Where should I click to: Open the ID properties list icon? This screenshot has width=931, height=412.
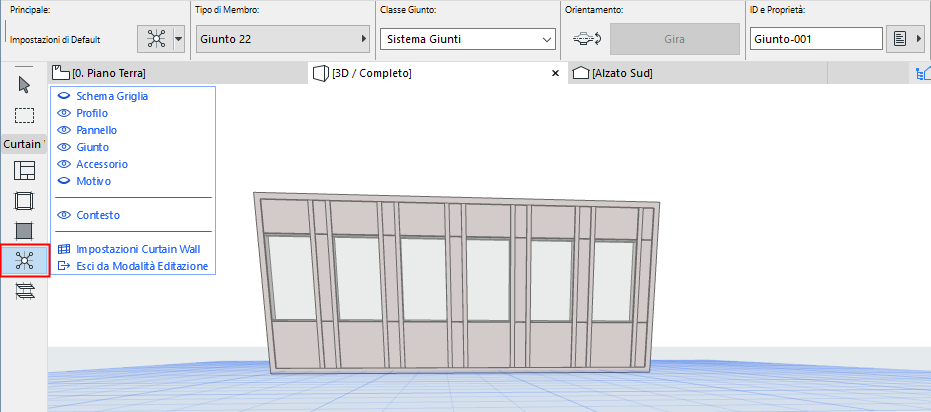pyautogui.click(x=900, y=40)
